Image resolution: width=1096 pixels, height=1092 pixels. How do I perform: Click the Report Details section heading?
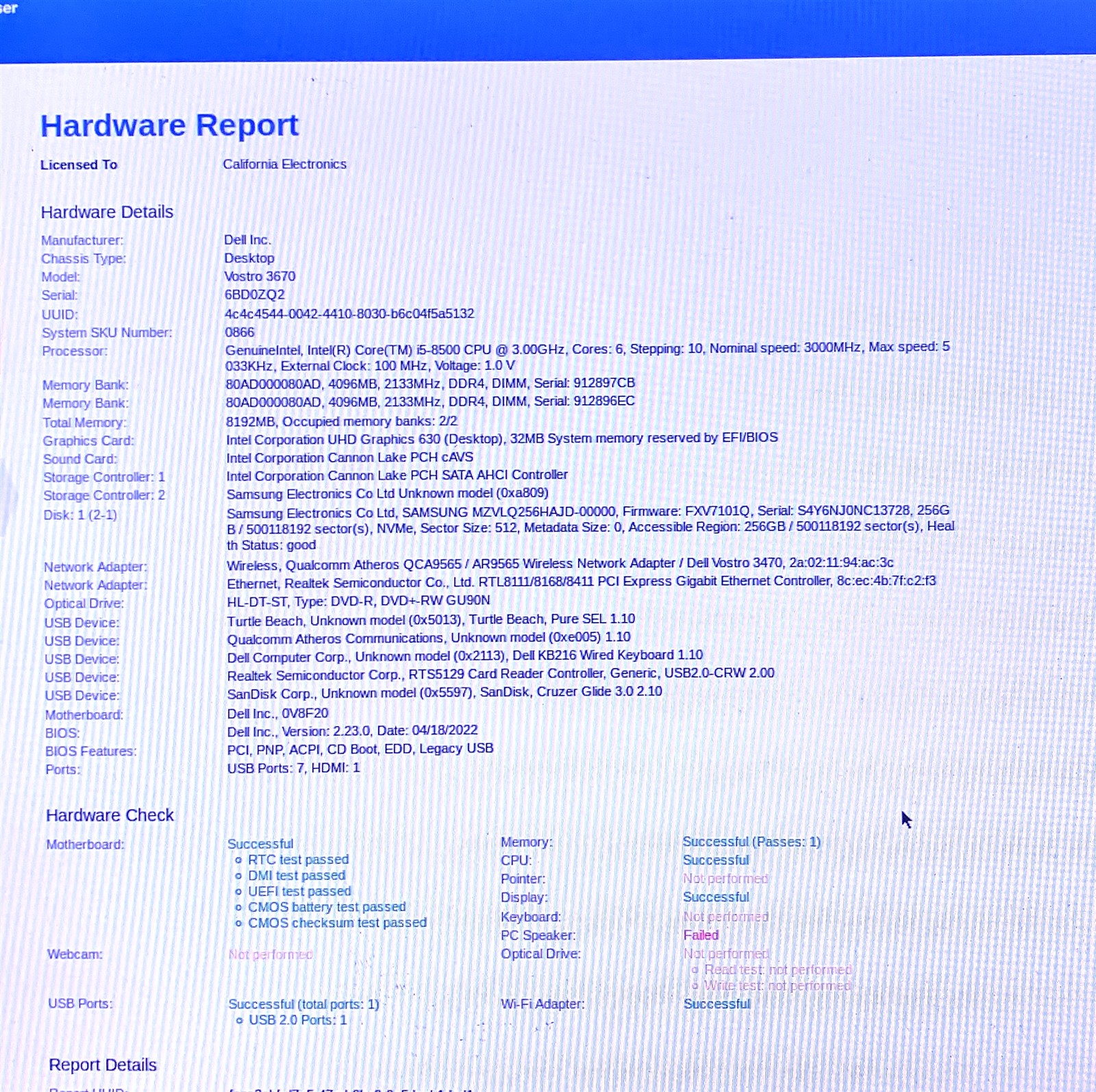[x=103, y=1065]
